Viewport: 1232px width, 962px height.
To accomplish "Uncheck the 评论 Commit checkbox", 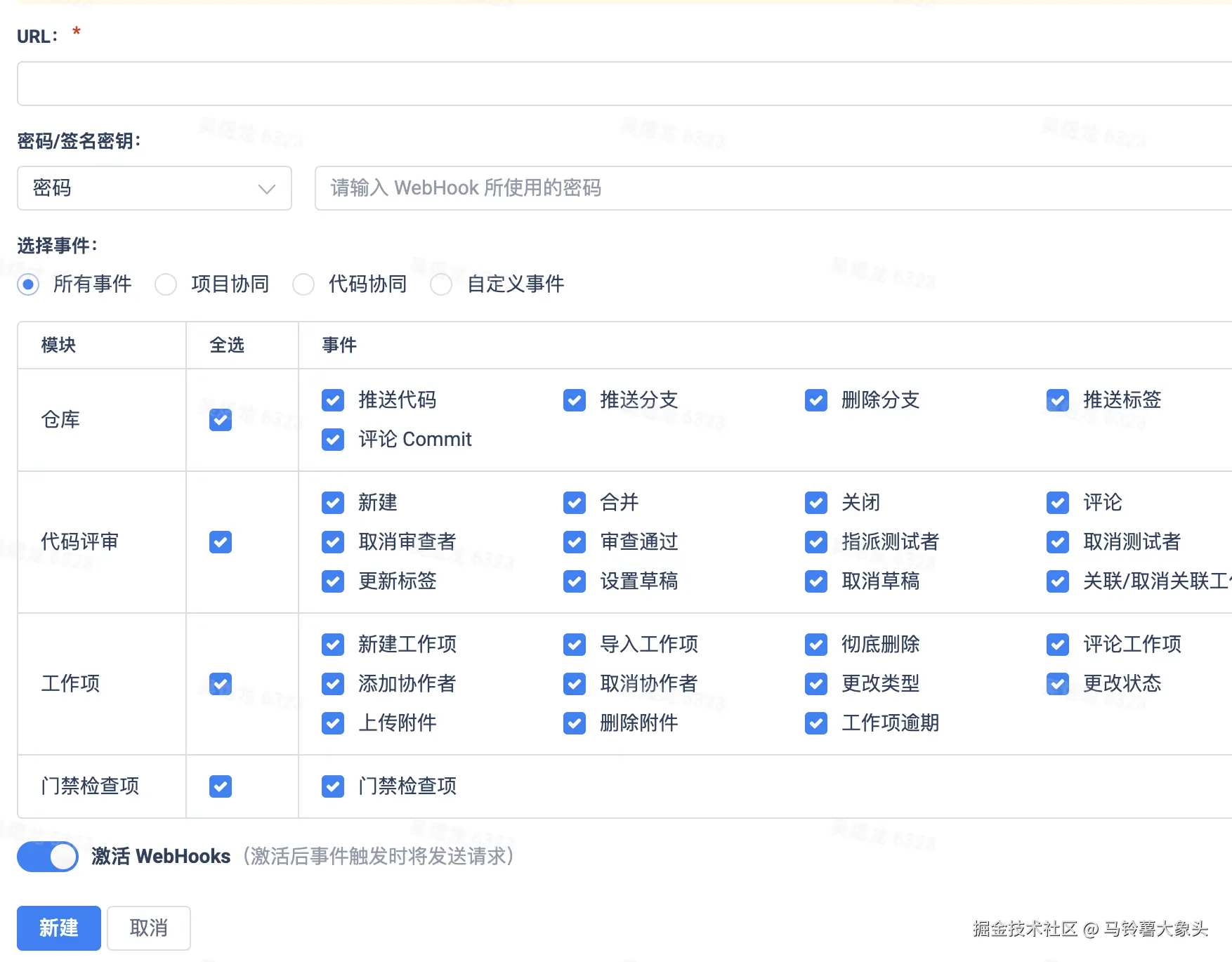I will pos(333,440).
